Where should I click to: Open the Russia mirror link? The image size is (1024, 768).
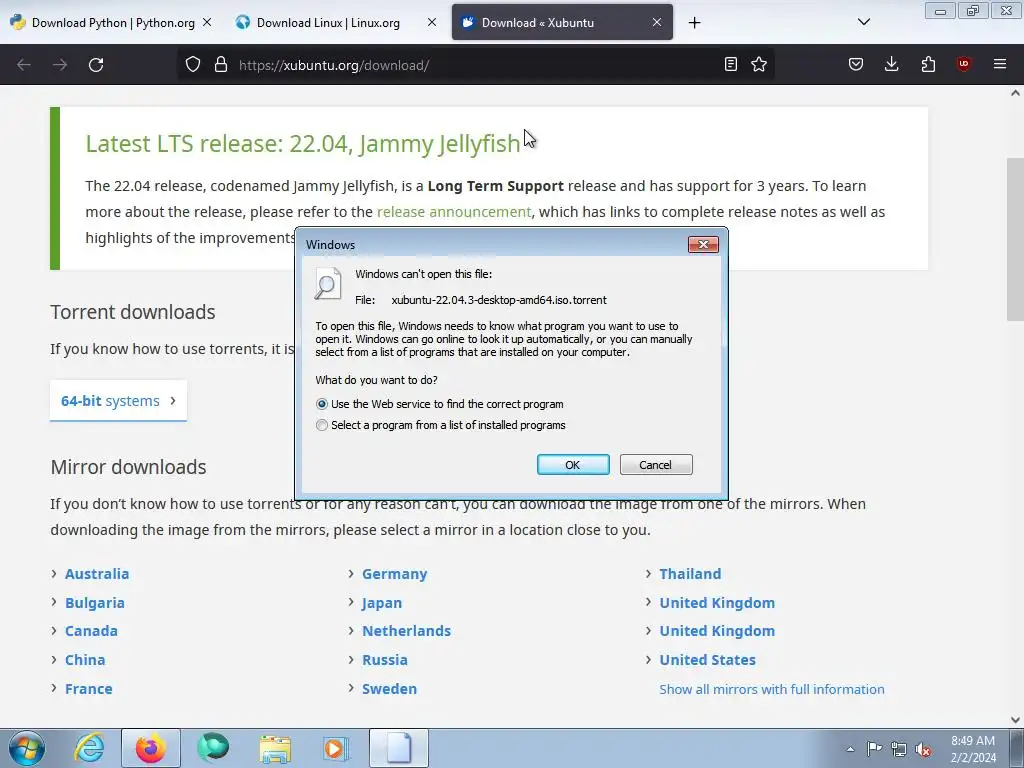tap(385, 660)
